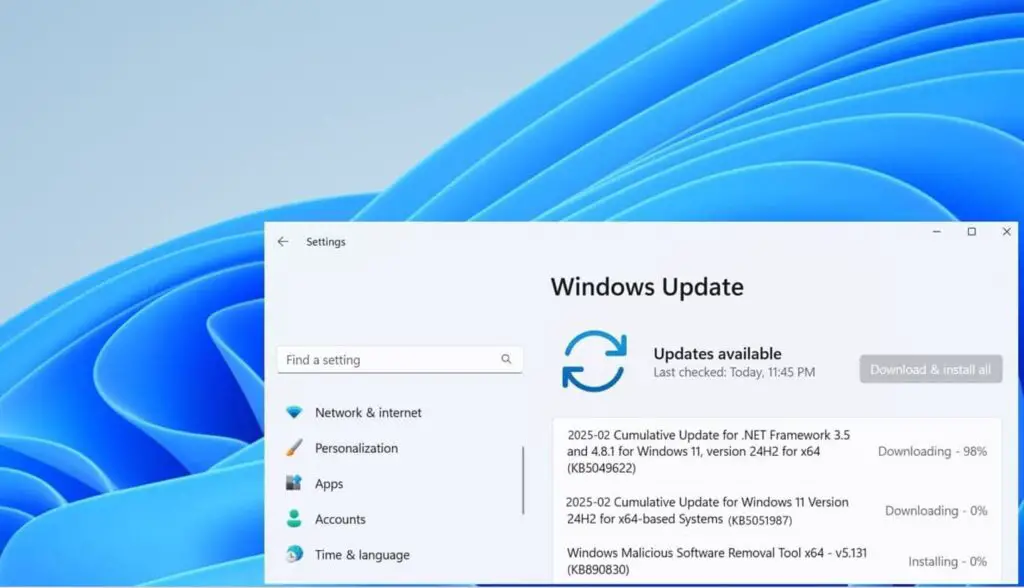
Task: Close the Settings window
Action: point(1006,231)
